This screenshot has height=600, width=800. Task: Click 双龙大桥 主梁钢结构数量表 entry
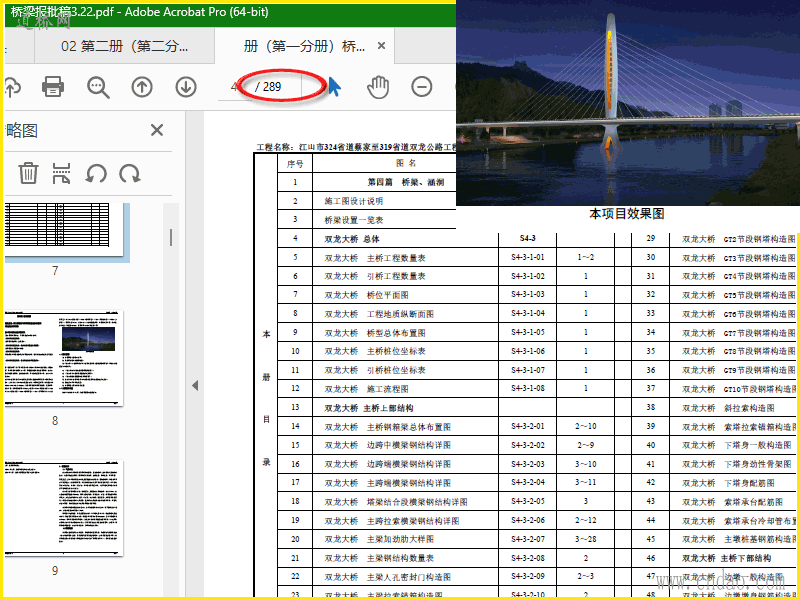[x=379, y=558]
